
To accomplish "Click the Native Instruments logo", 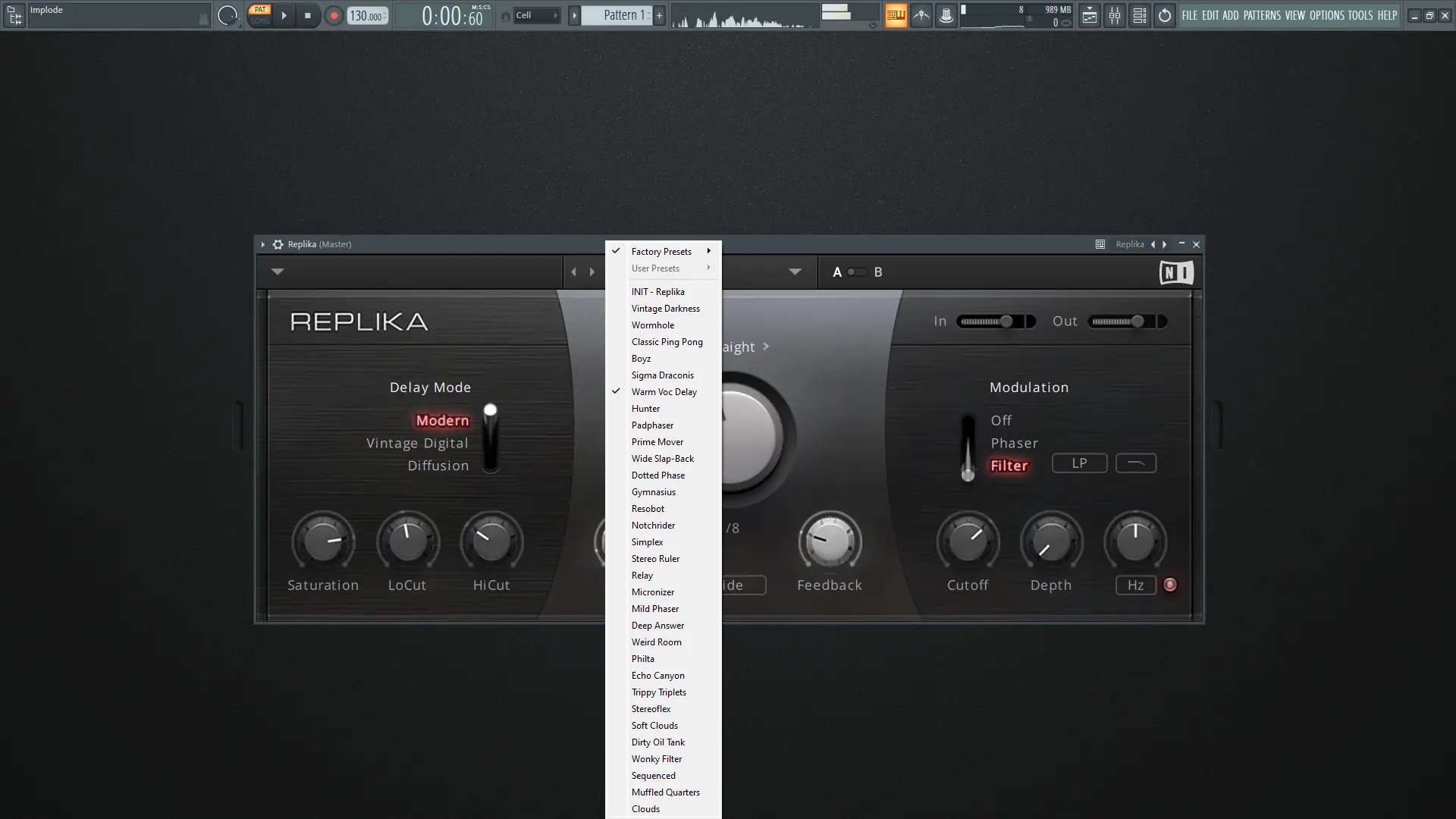I will (x=1176, y=272).
